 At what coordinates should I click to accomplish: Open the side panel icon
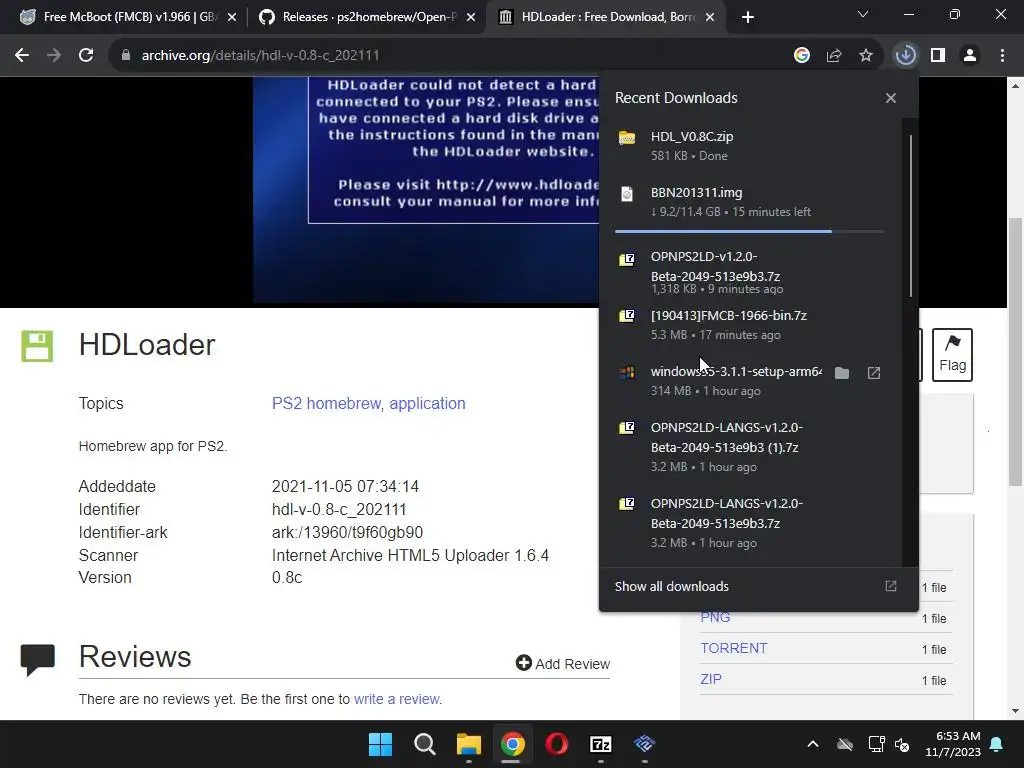(x=938, y=56)
